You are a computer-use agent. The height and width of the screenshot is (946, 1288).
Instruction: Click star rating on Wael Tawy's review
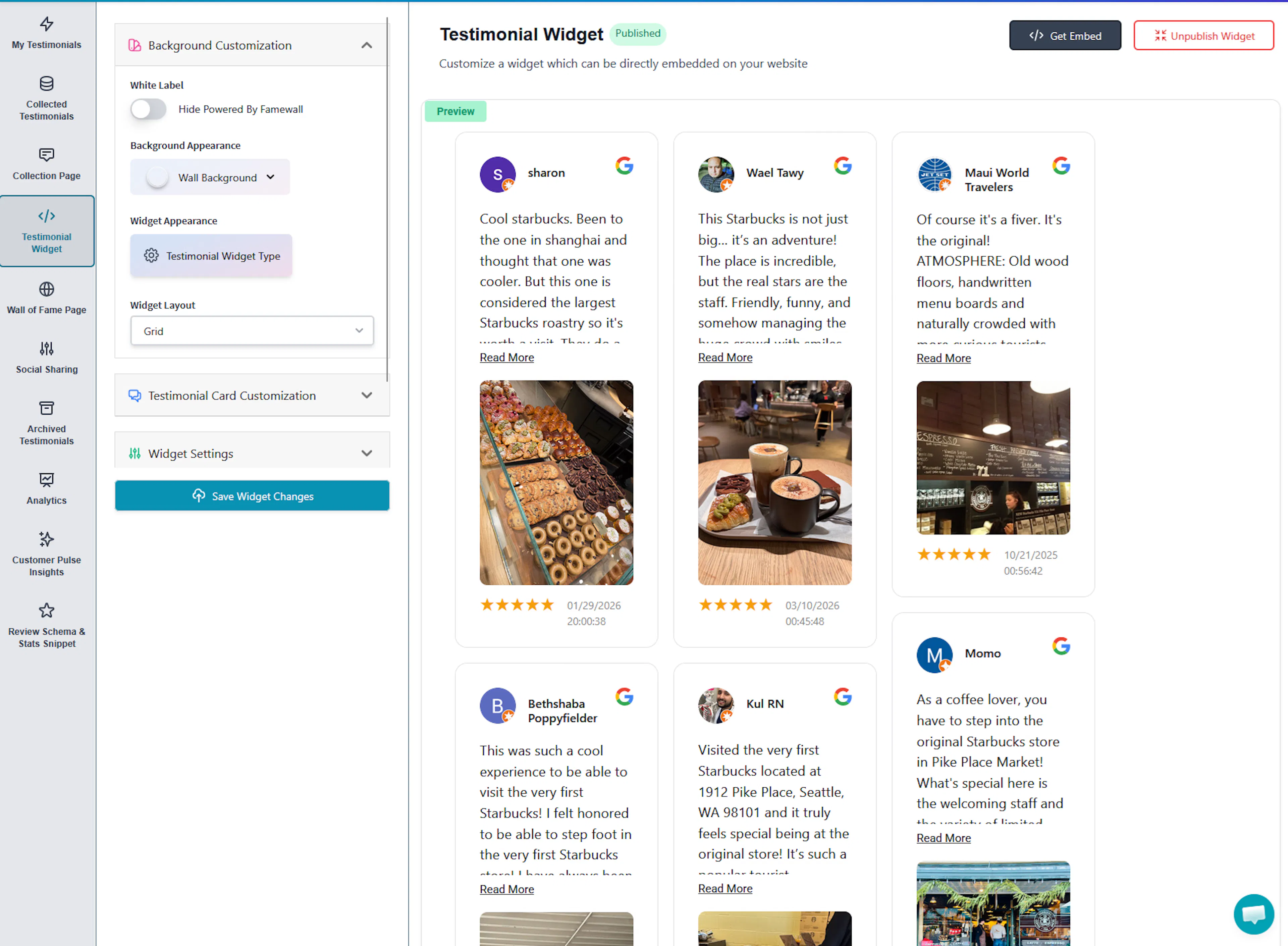click(736, 605)
